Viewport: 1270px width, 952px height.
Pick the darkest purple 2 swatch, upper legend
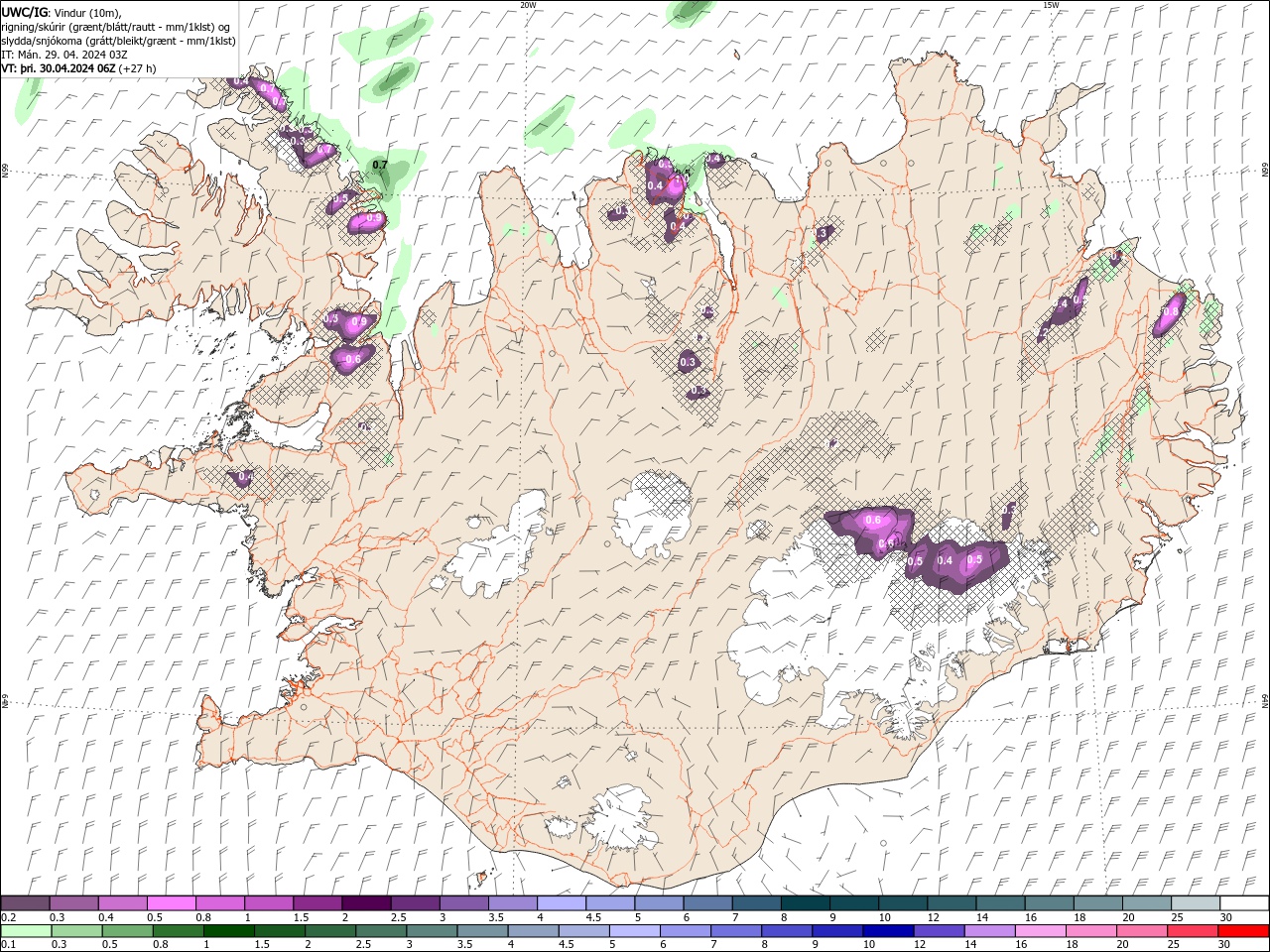pos(367,903)
